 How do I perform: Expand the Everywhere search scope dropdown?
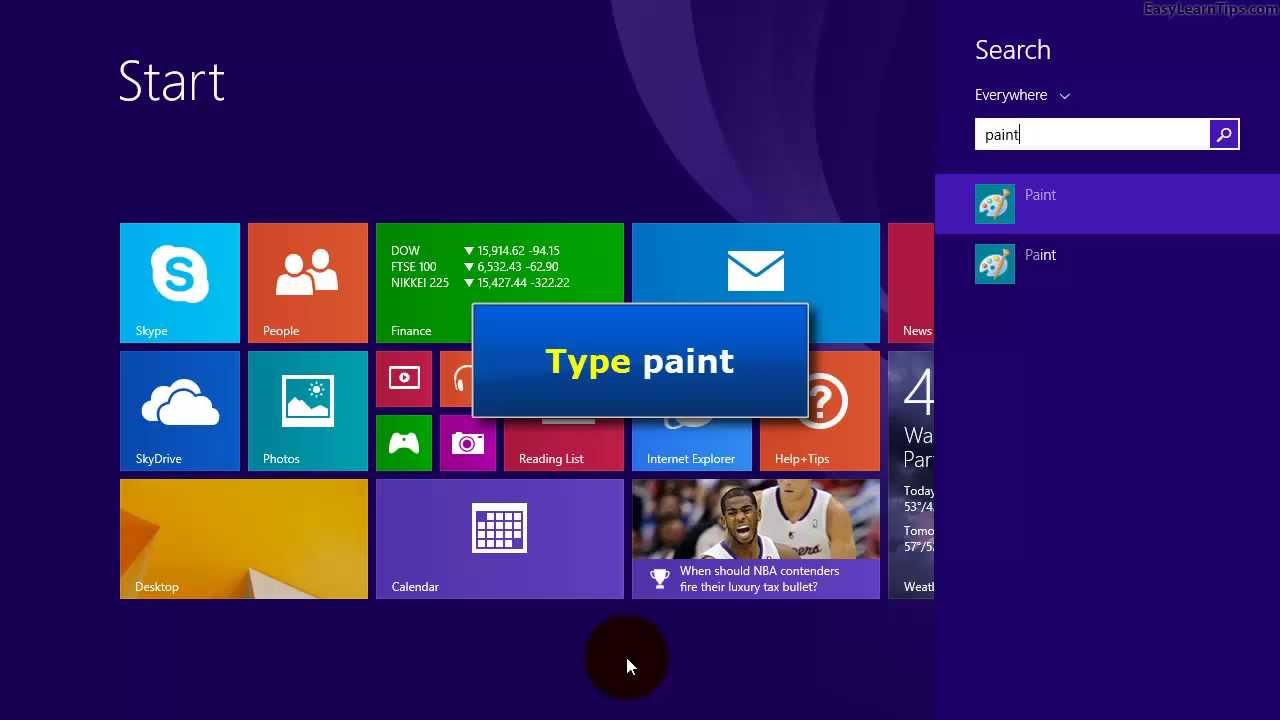(1022, 95)
